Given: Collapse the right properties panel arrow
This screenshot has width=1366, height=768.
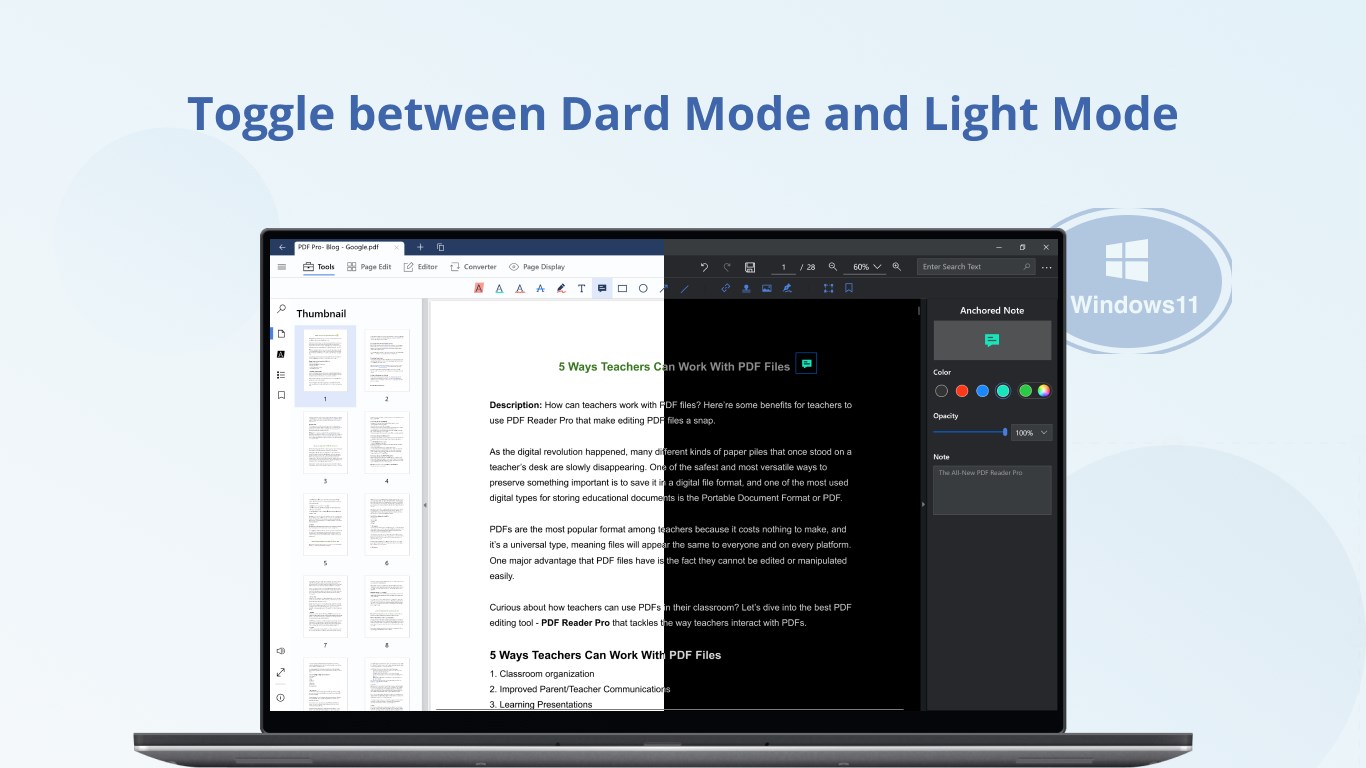Looking at the screenshot, I should tap(923, 505).
